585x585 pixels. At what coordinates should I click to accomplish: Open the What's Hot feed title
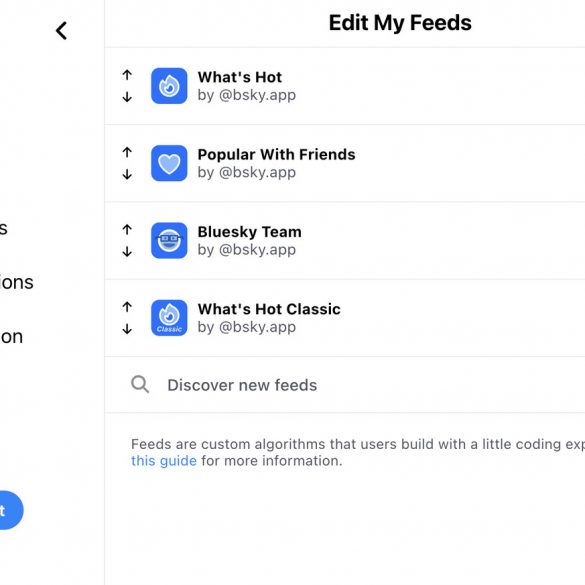point(240,77)
